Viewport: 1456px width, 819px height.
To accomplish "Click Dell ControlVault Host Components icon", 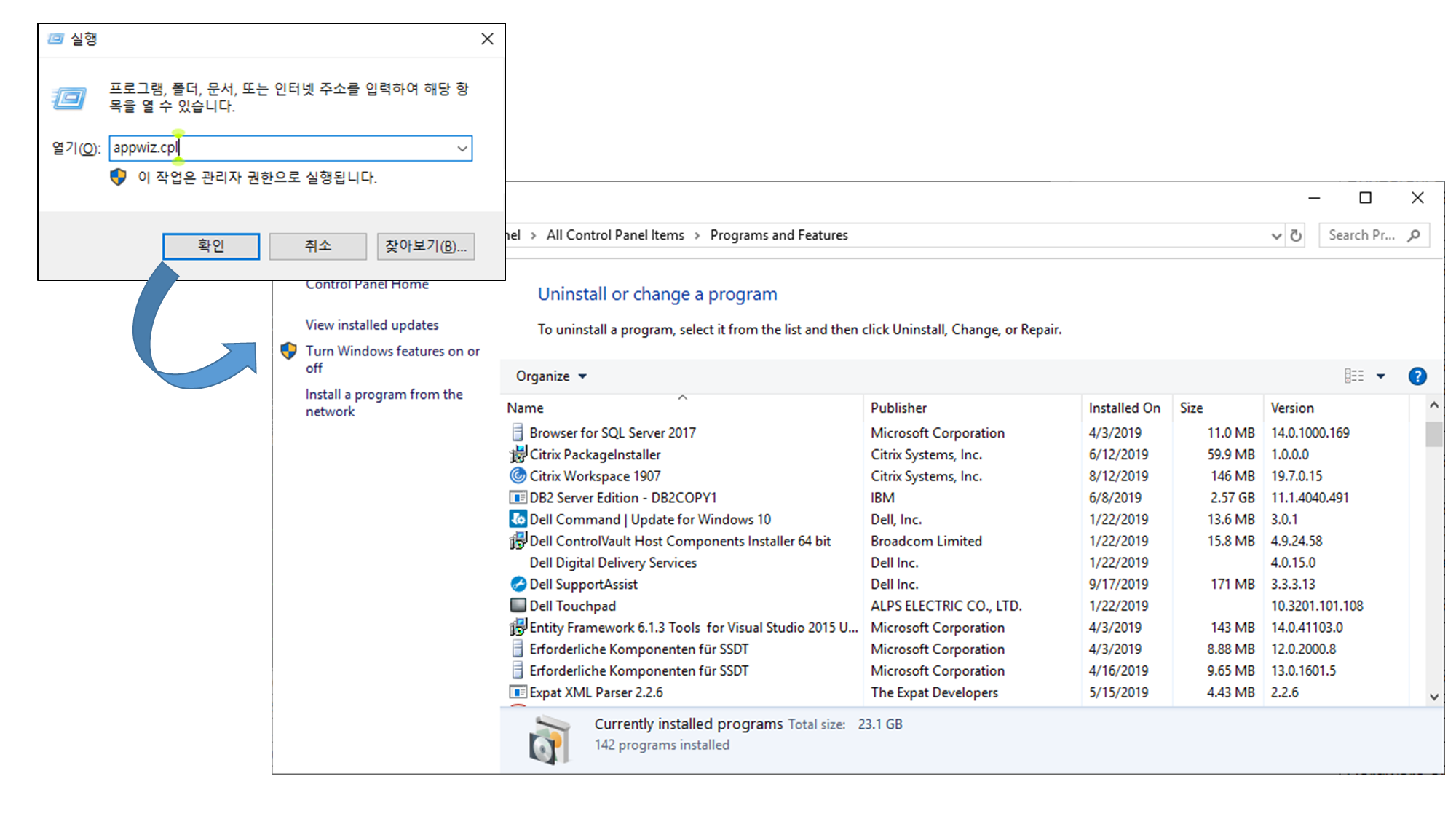I will (x=518, y=541).
